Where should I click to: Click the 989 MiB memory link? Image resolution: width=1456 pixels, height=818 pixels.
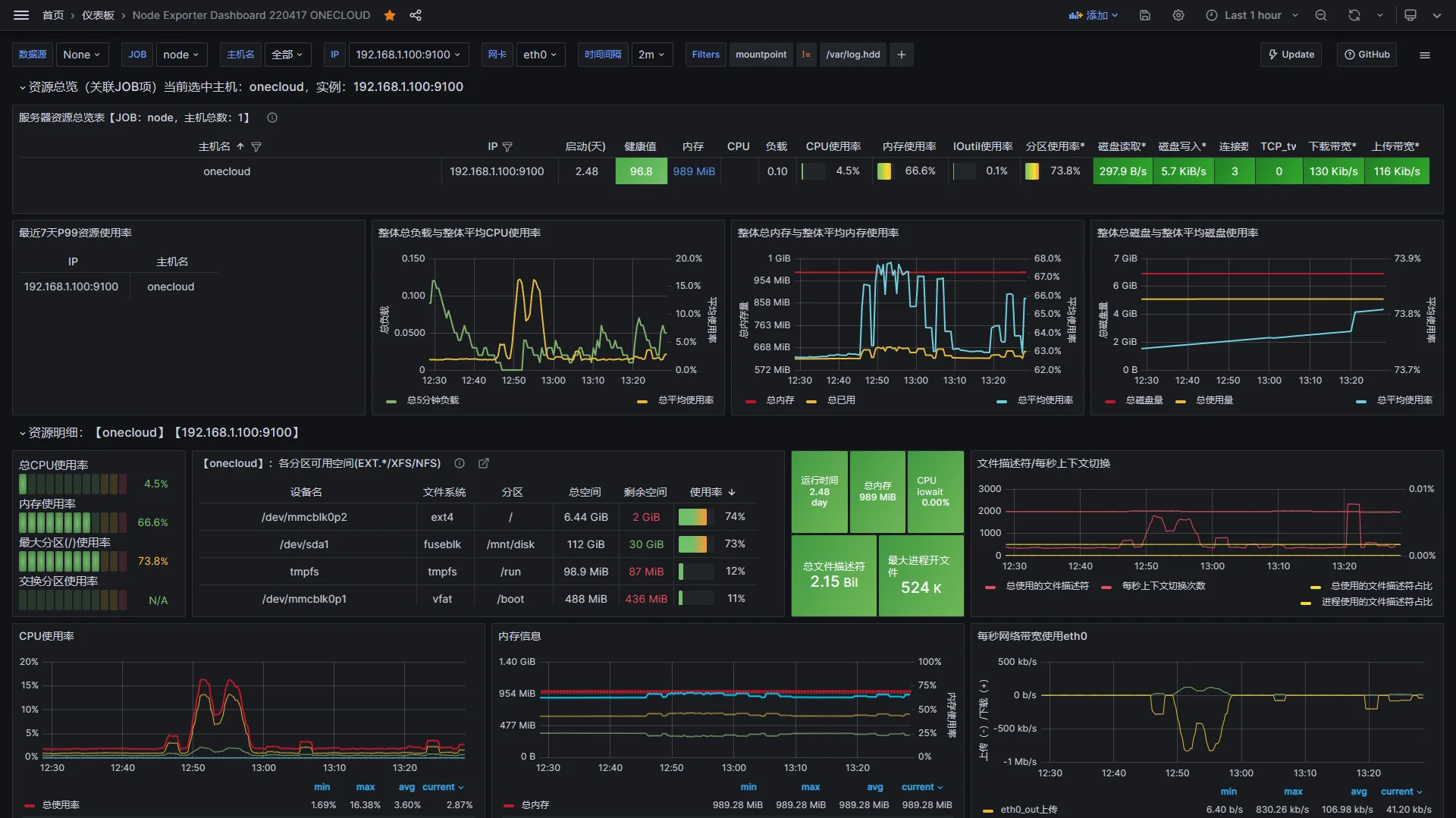tap(694, 171)
